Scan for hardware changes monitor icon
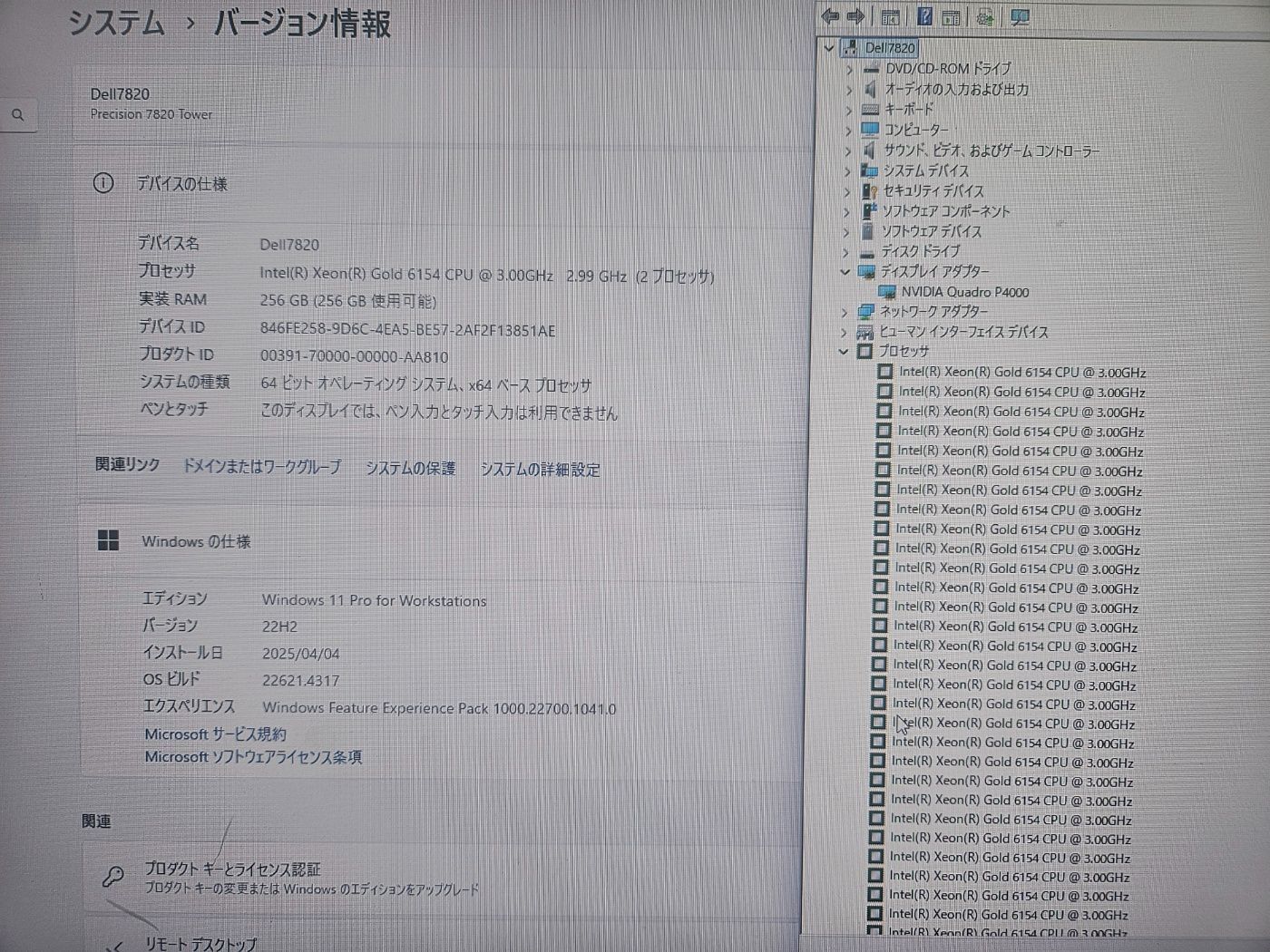This screenshot has width=1270, height=952. 1020,17
